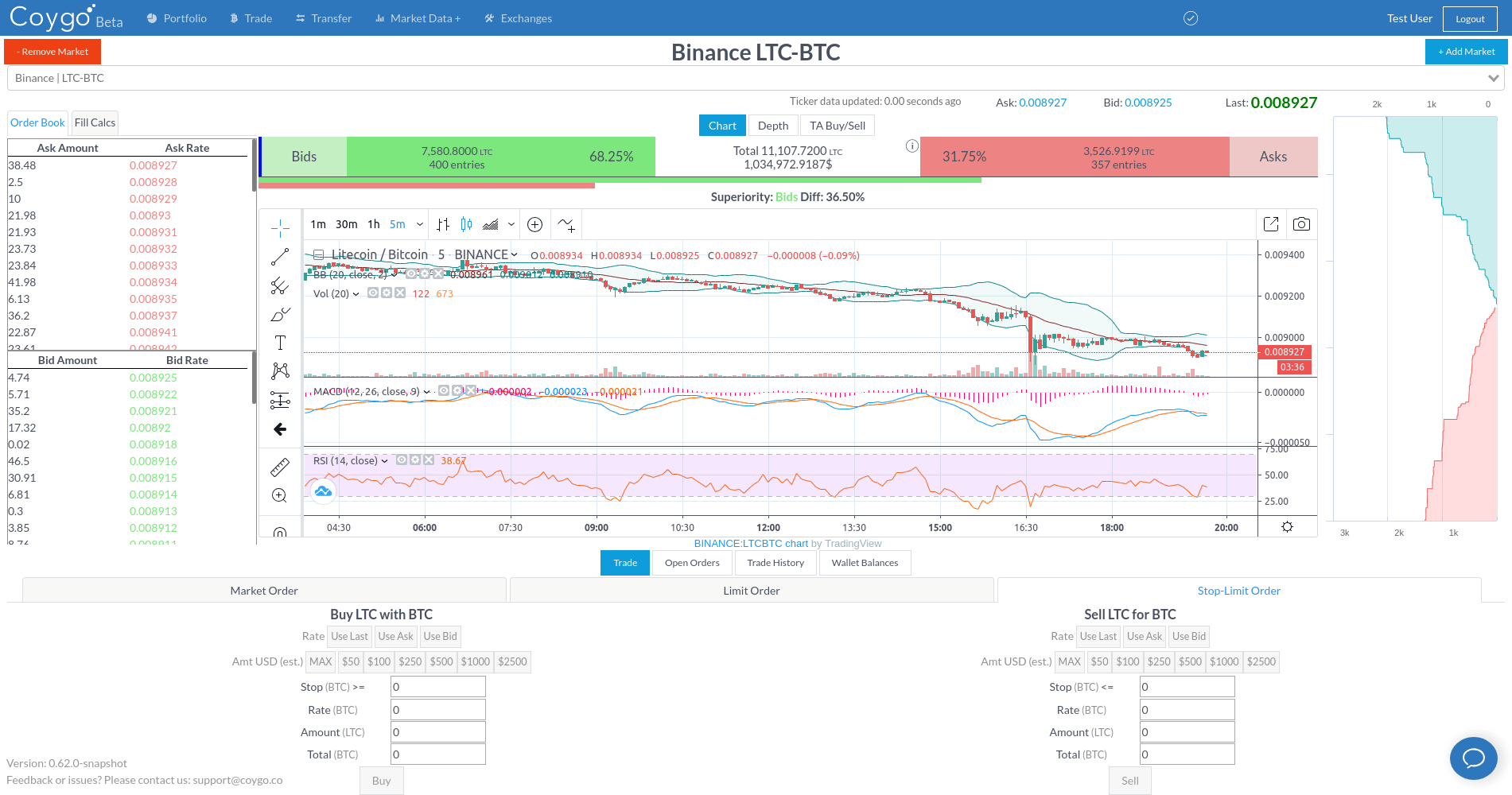Select the Market Order tab

click(264, 591)
